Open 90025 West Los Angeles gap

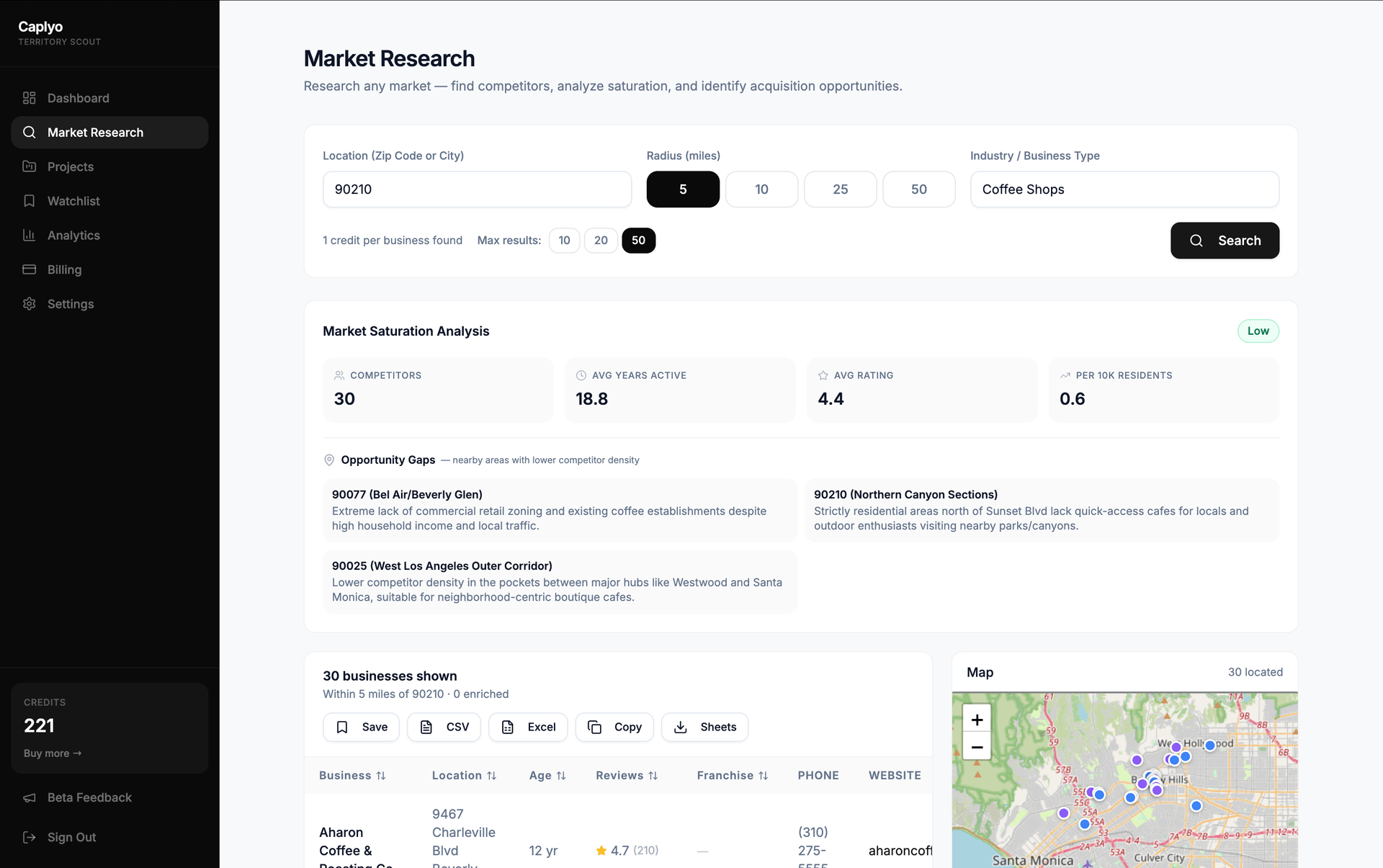click(560, 581)
